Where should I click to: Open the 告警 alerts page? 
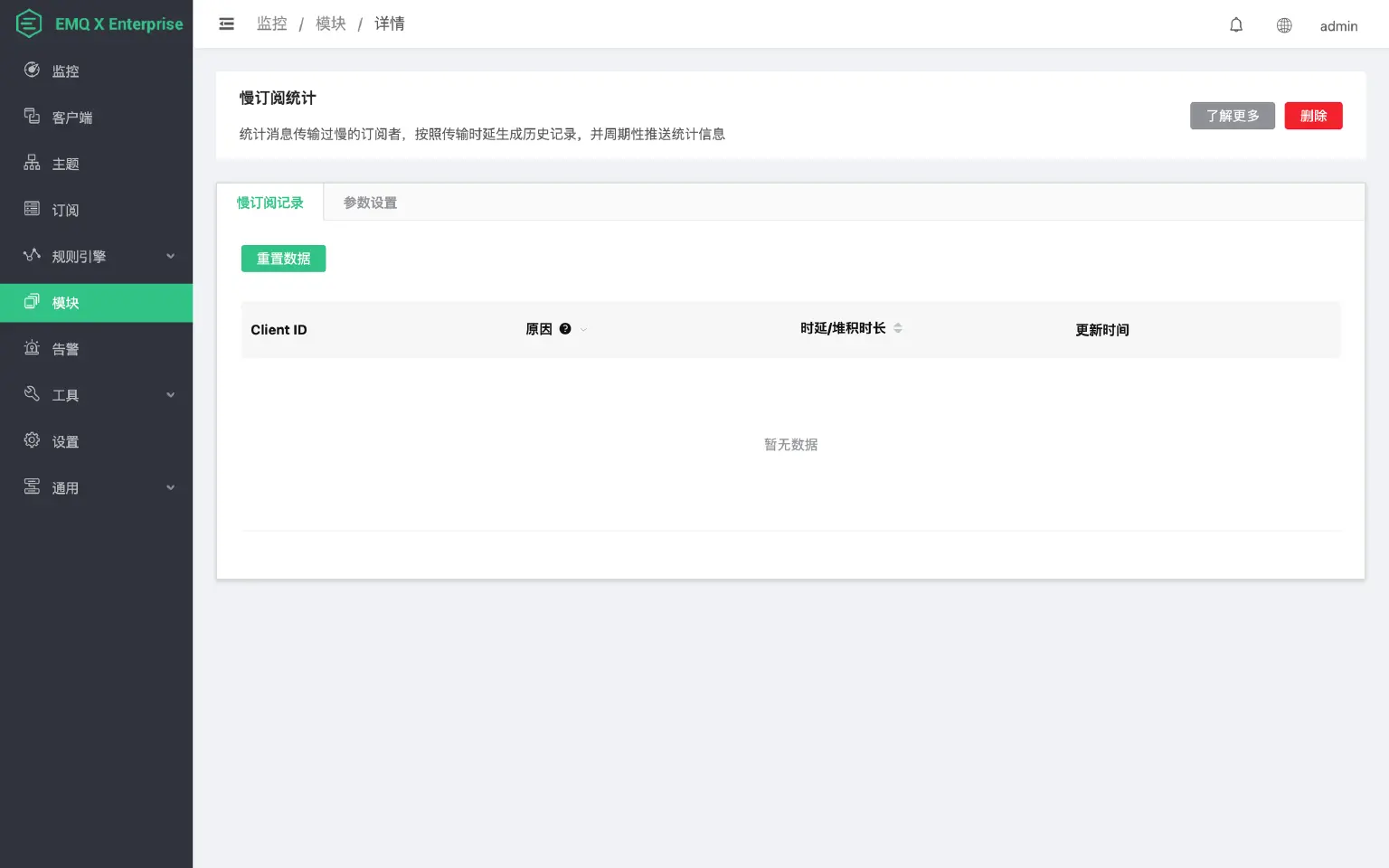64,348
